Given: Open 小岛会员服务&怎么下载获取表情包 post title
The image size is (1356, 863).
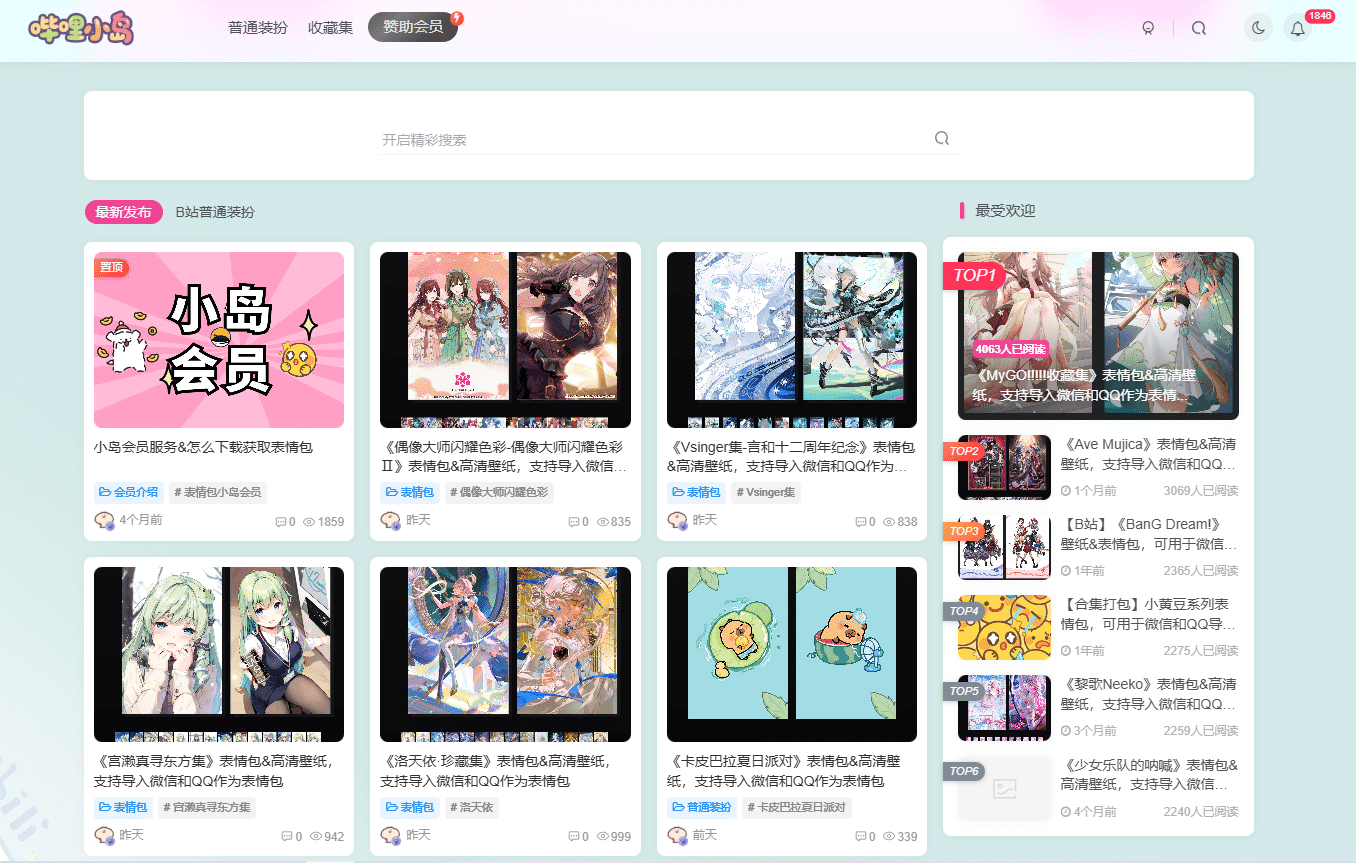Looking at the screenshot, I should click(x=204, y=447).
